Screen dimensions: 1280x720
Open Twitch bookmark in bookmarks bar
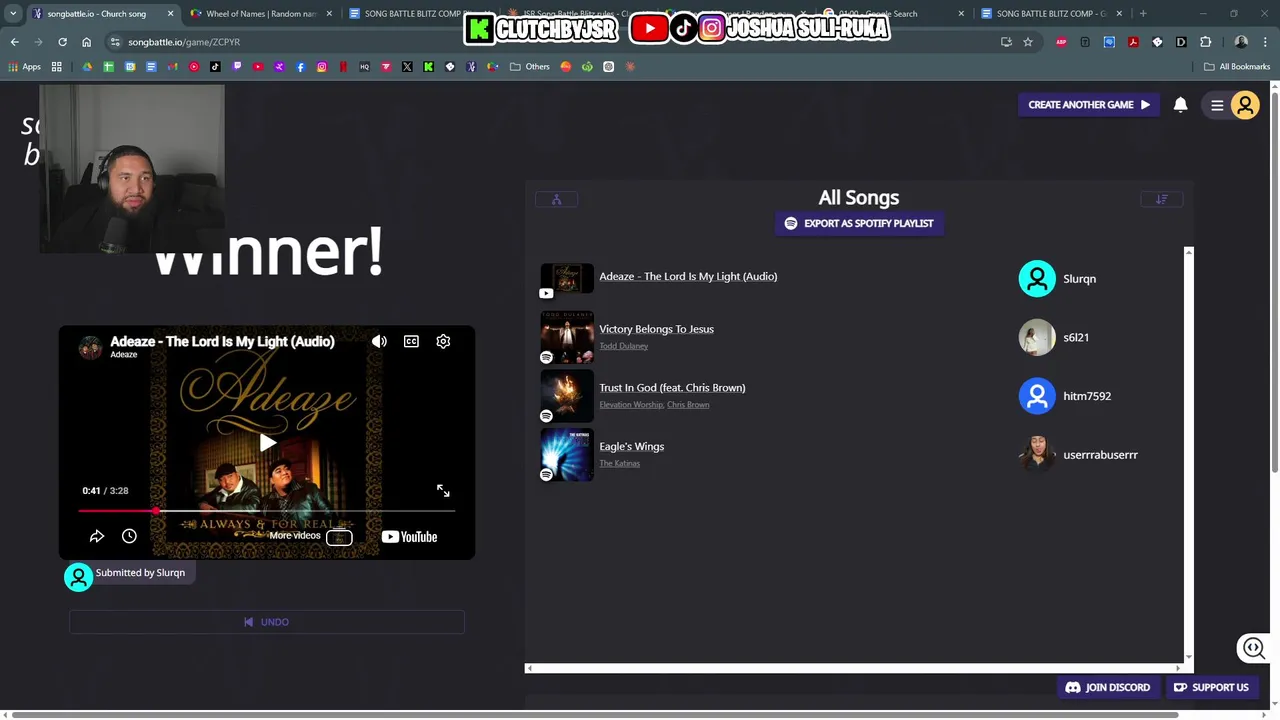point(237,67)
